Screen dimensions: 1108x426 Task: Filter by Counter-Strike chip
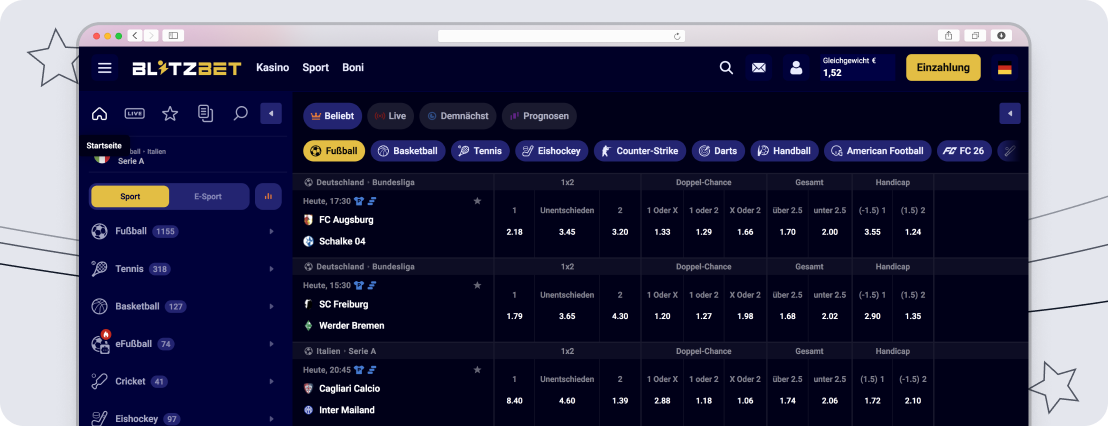pyautogui.click(x=640, y=150)
